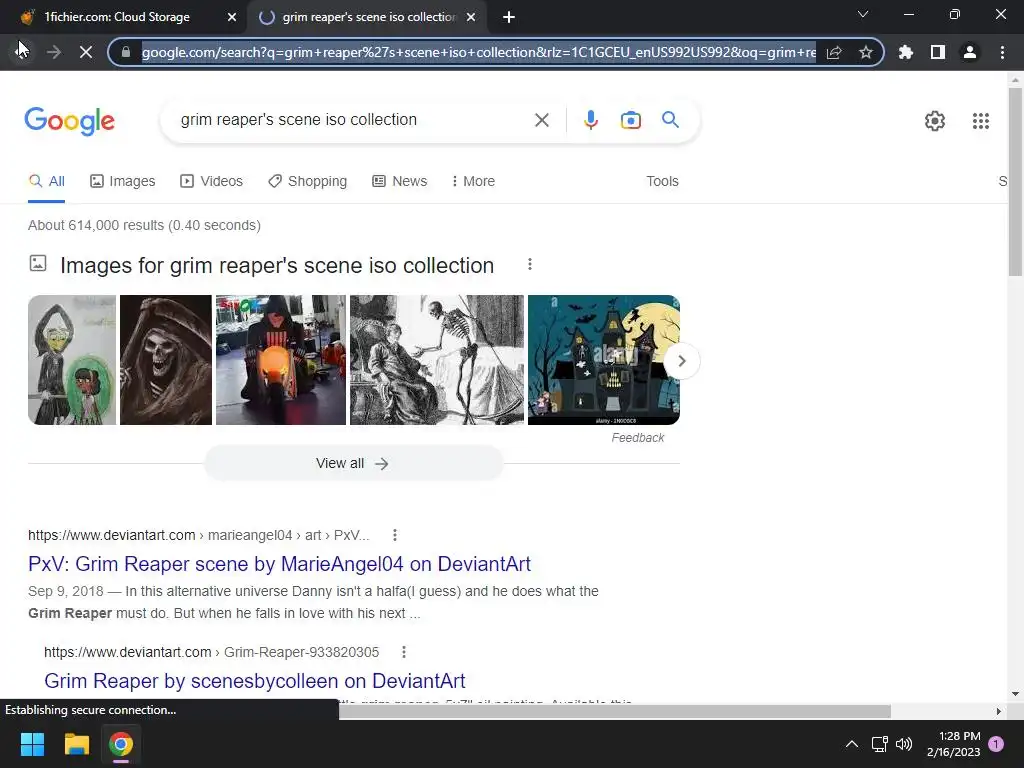Stop loading the page
The width and height of the screenshot is (1024, 768).
pyautogui.click(x=86, y=52)
